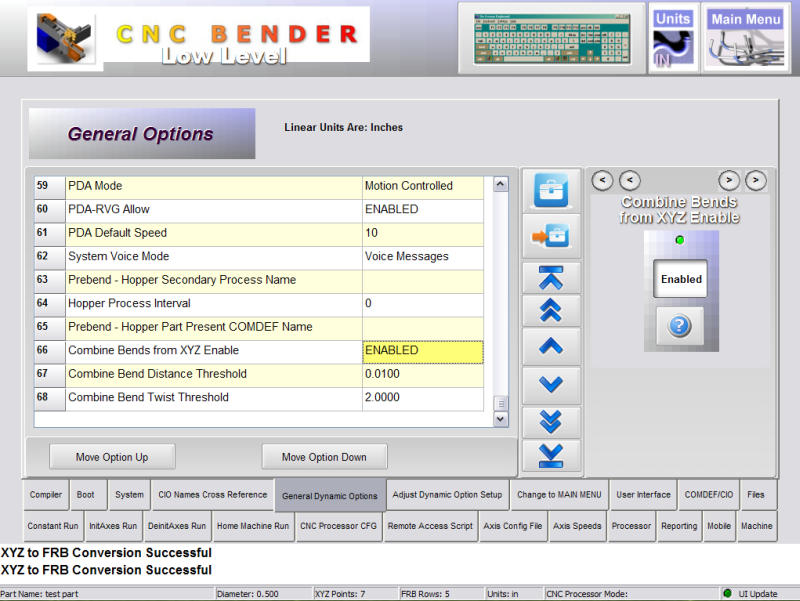The width and height of the screenshot is (800, 601).
Task: Click the single down arrow button
Action: tap(551, 384)
